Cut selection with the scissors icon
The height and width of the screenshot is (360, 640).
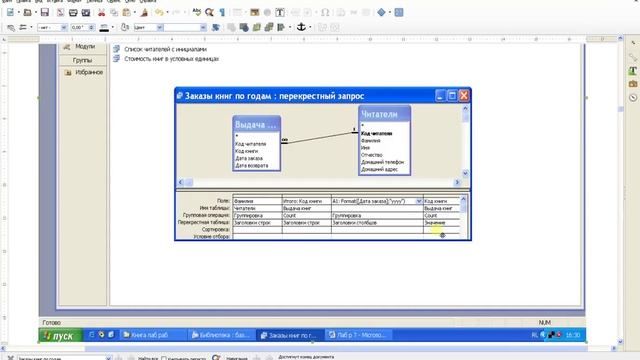[101, 13]
